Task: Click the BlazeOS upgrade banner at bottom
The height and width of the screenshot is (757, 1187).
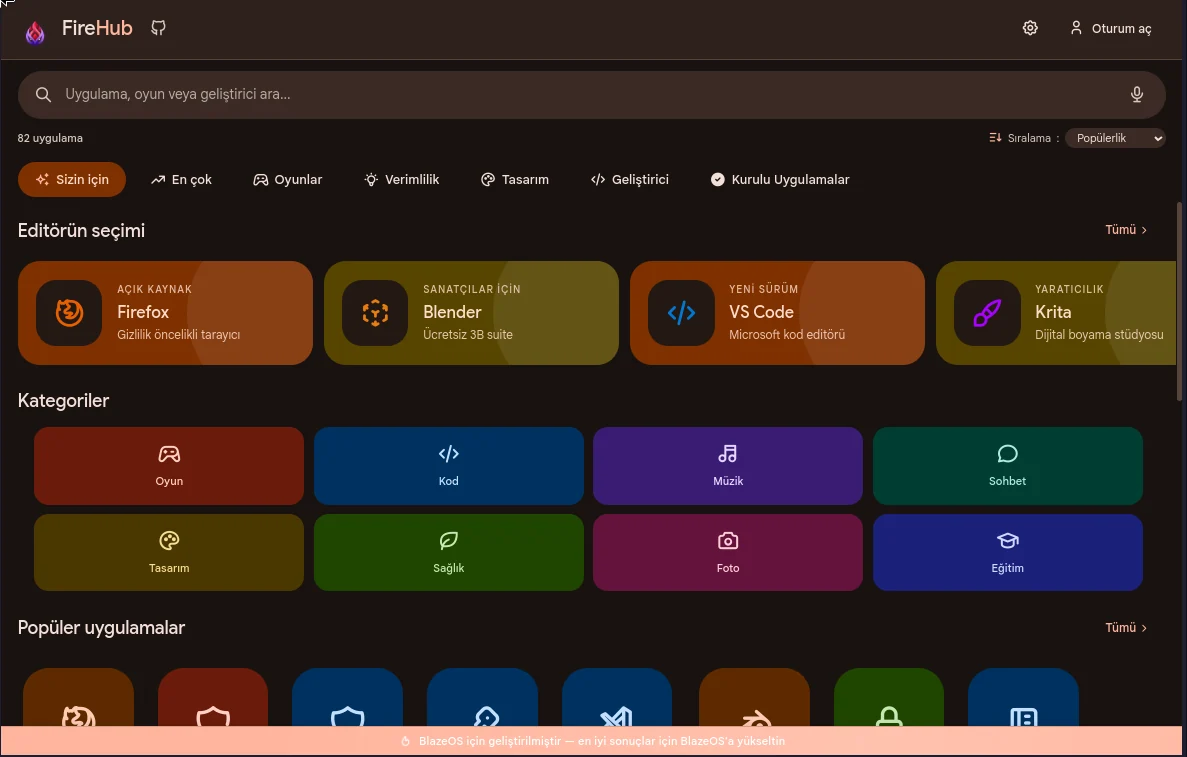Action: pos(594,741)
